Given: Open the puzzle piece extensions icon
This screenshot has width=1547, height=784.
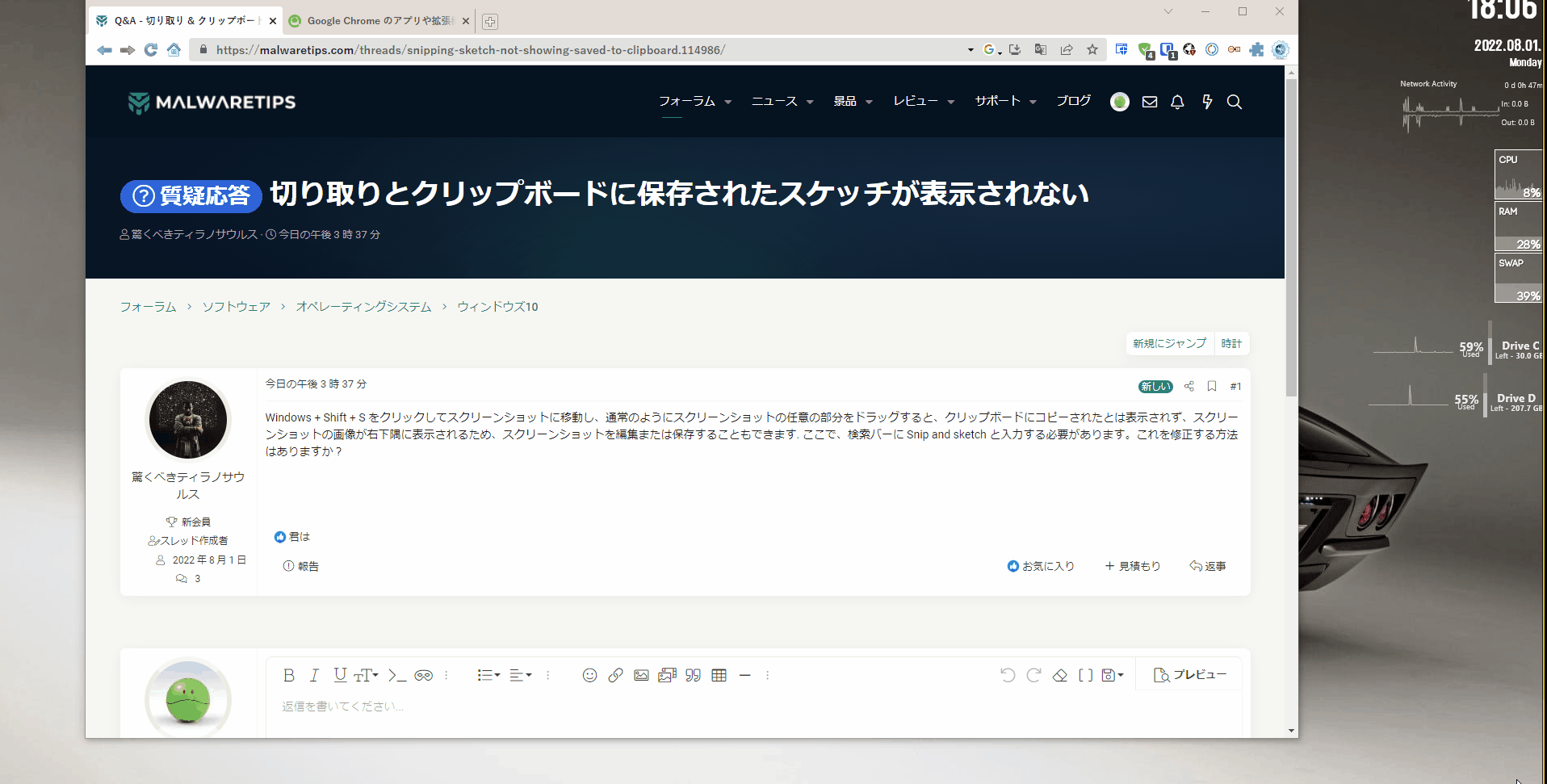Looking at the screenshot, I should (x=1256, y=50).
